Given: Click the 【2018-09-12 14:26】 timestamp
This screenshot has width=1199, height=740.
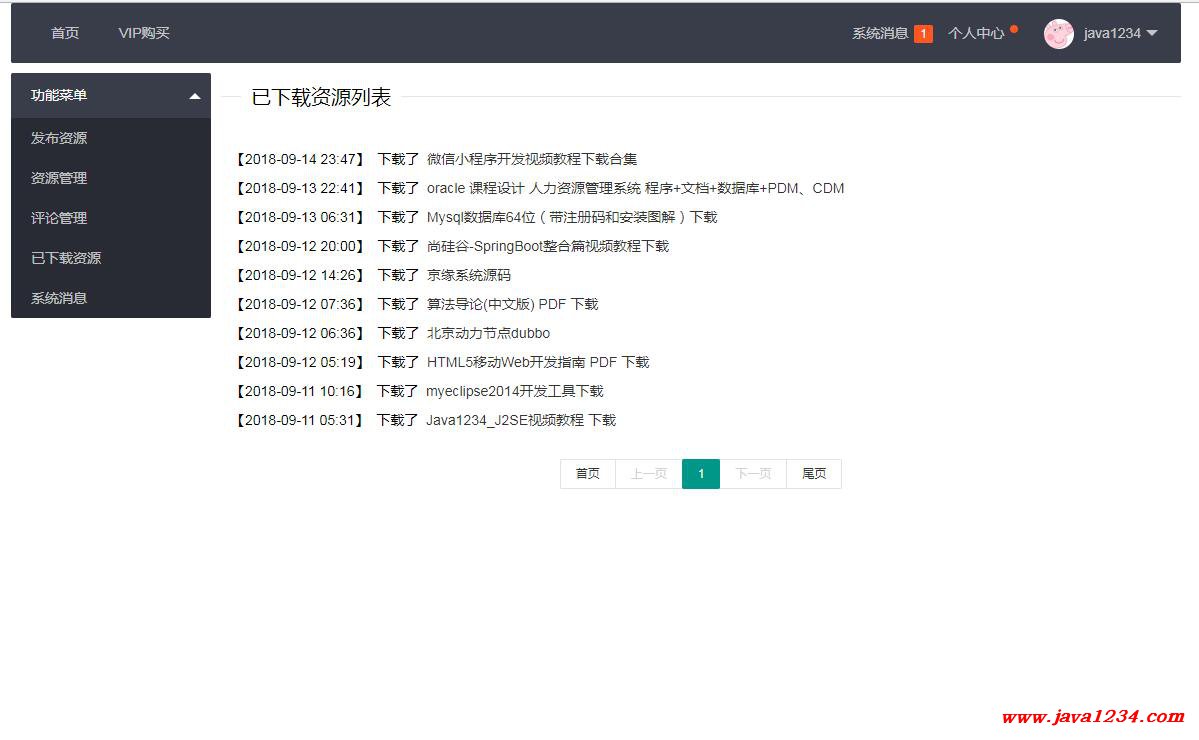Looking at the screenshot, I should click(301, 275).
